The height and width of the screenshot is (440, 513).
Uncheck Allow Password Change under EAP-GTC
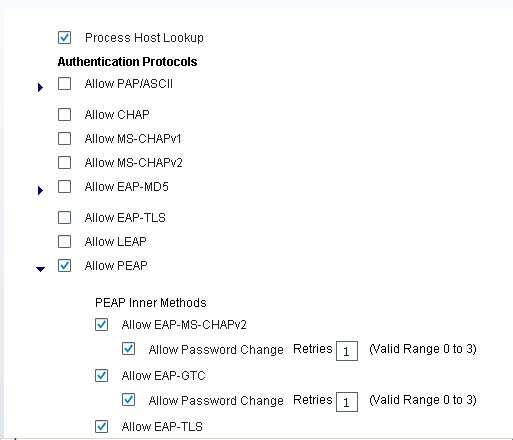(x=128, y=400)
